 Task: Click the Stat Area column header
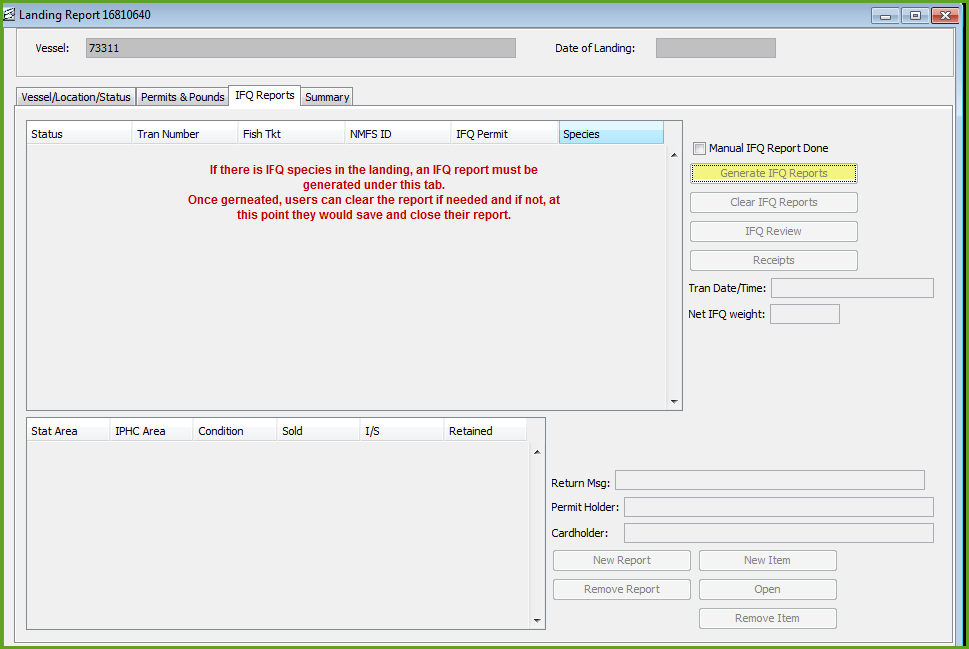68,431
